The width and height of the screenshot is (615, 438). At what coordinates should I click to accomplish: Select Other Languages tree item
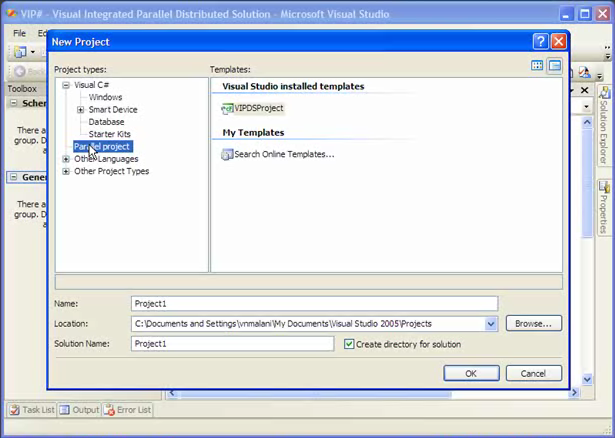point(106,159)
